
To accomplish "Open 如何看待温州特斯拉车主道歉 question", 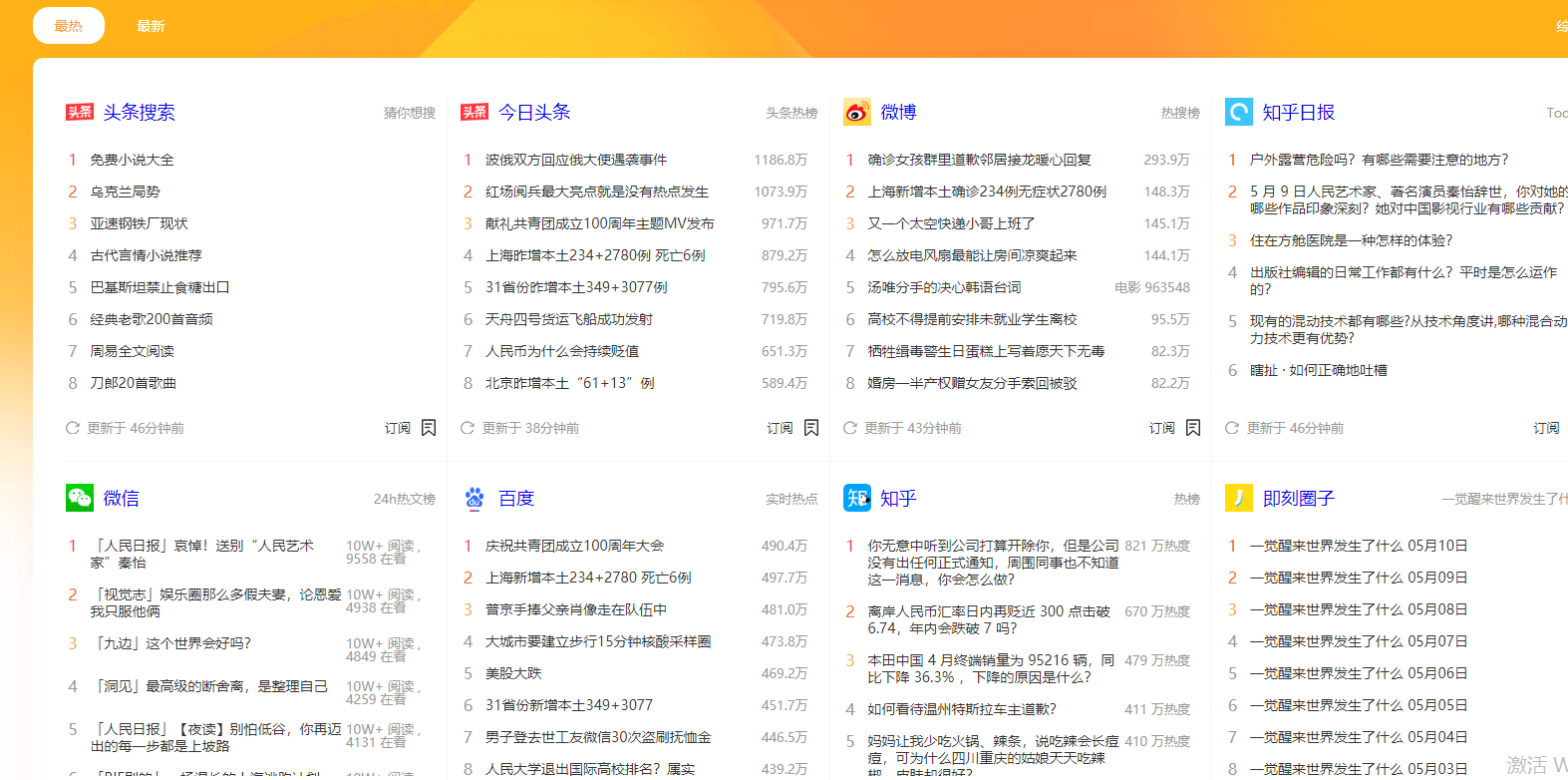I will point(962,709).
